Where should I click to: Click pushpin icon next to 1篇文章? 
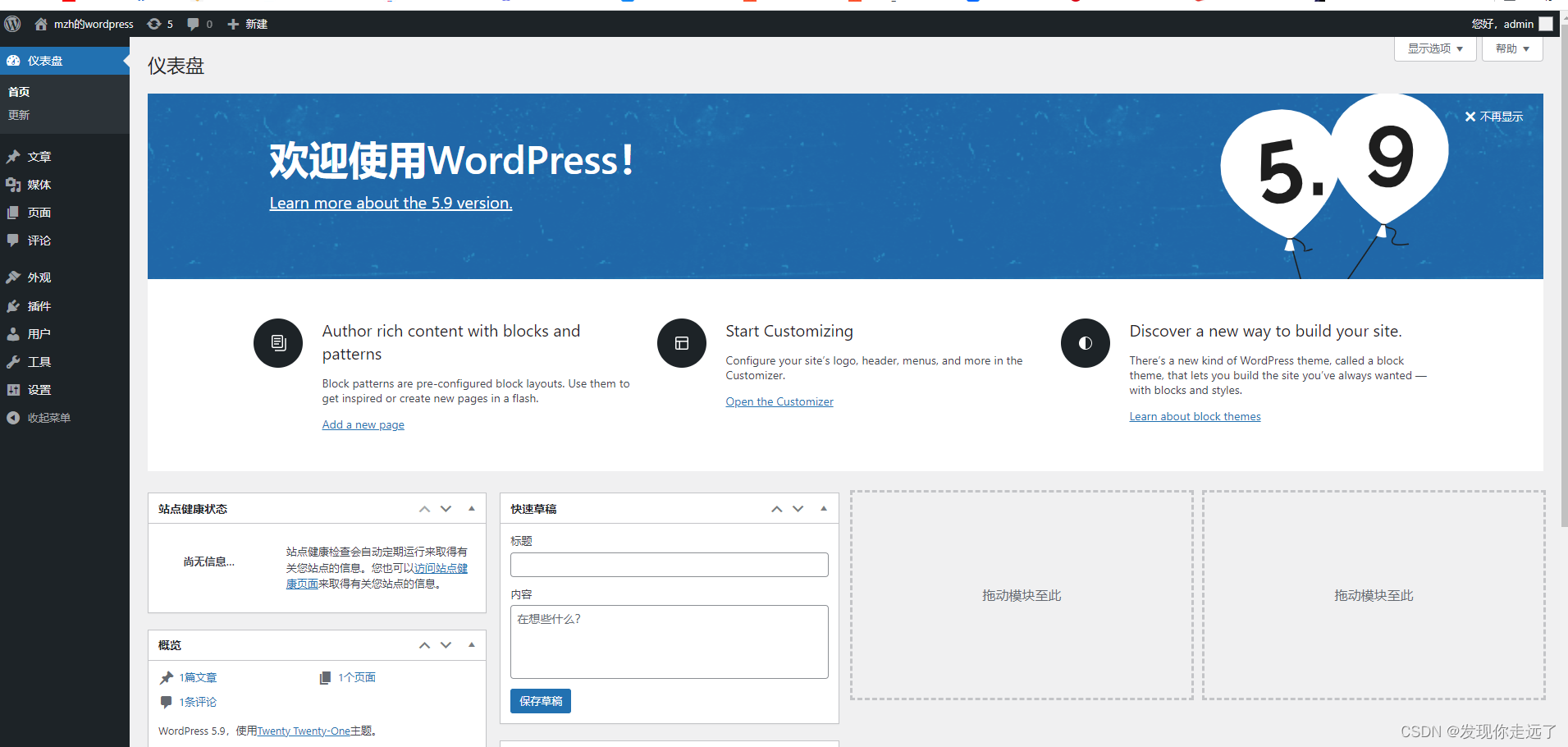click(167, 678)
